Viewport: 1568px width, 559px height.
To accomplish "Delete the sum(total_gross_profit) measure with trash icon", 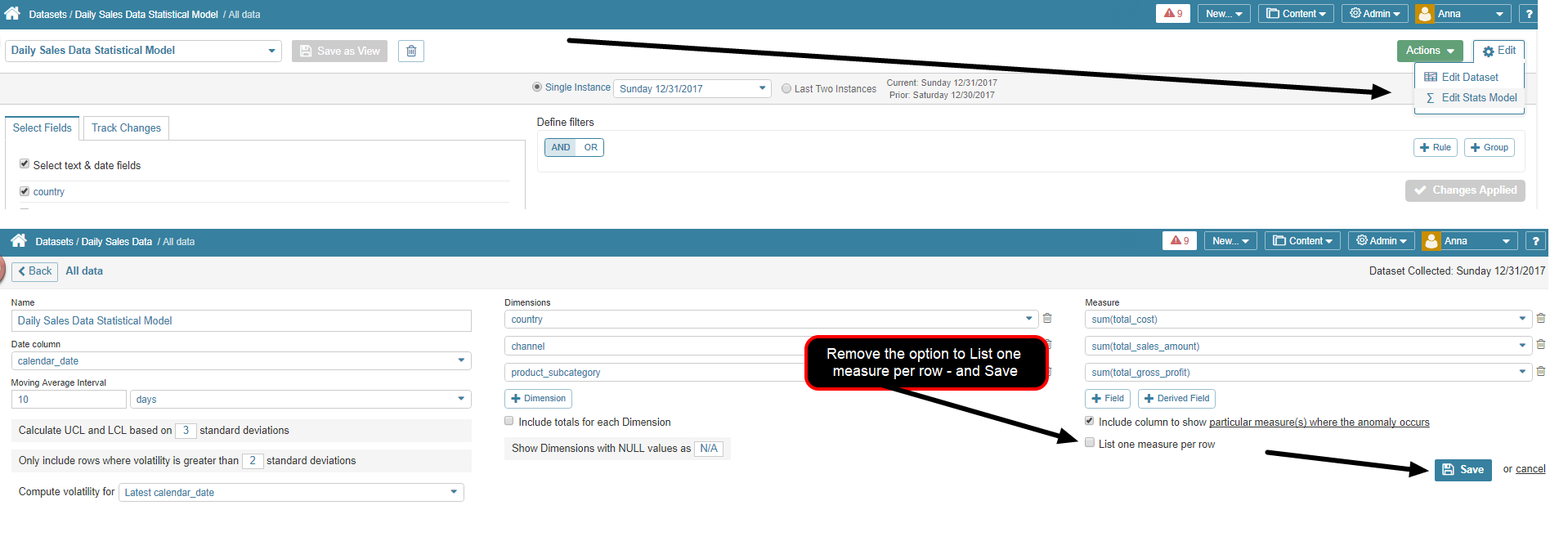I will pyautogui.click(x=1541, y=371).
